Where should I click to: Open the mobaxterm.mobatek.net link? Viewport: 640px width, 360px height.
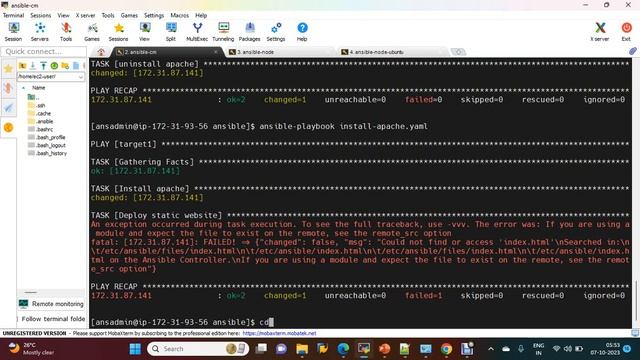pyautogui.click(x=279, y=333)
